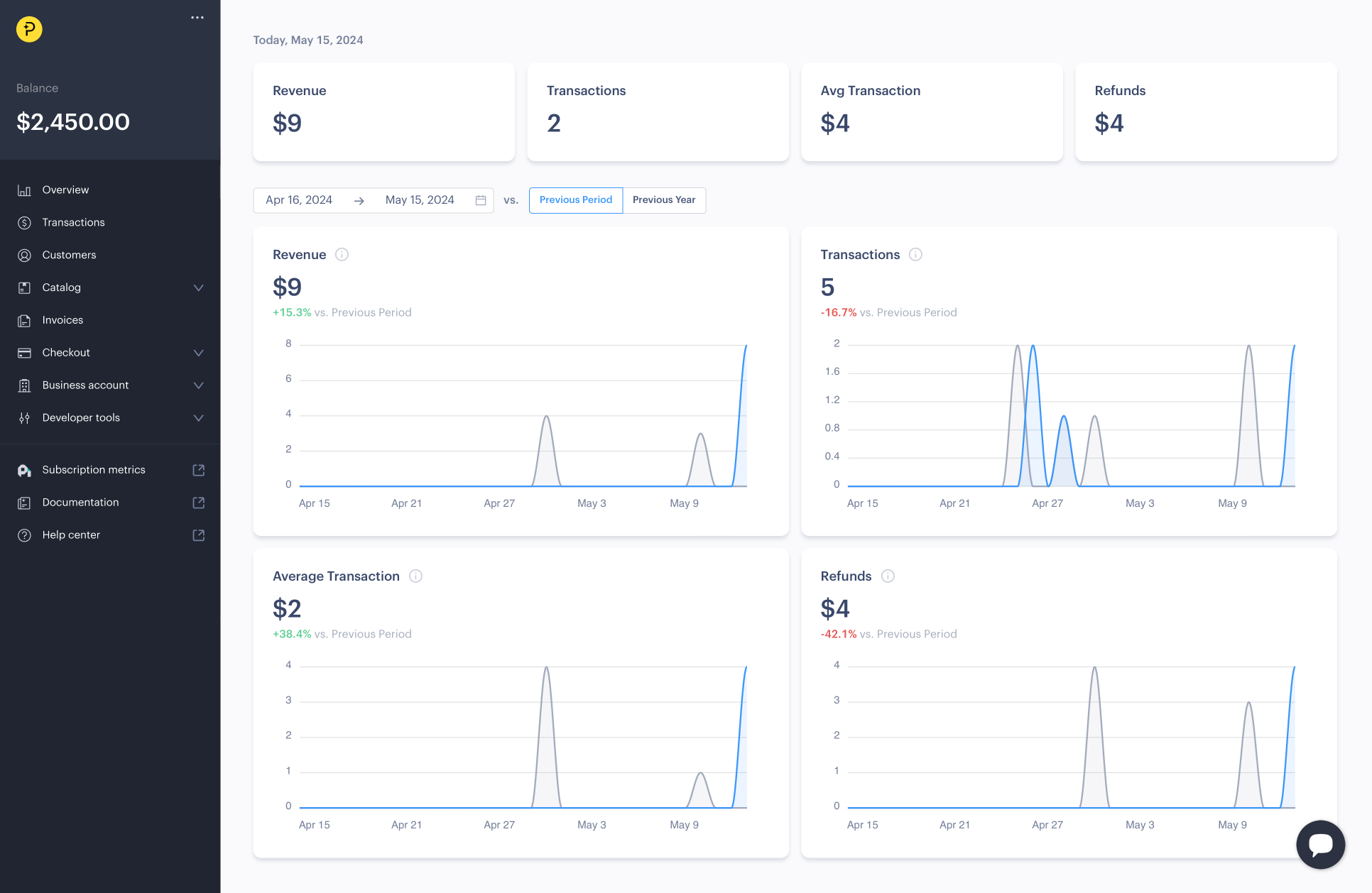
Task: Click the Transactions chart info icon
Action: 915,255
